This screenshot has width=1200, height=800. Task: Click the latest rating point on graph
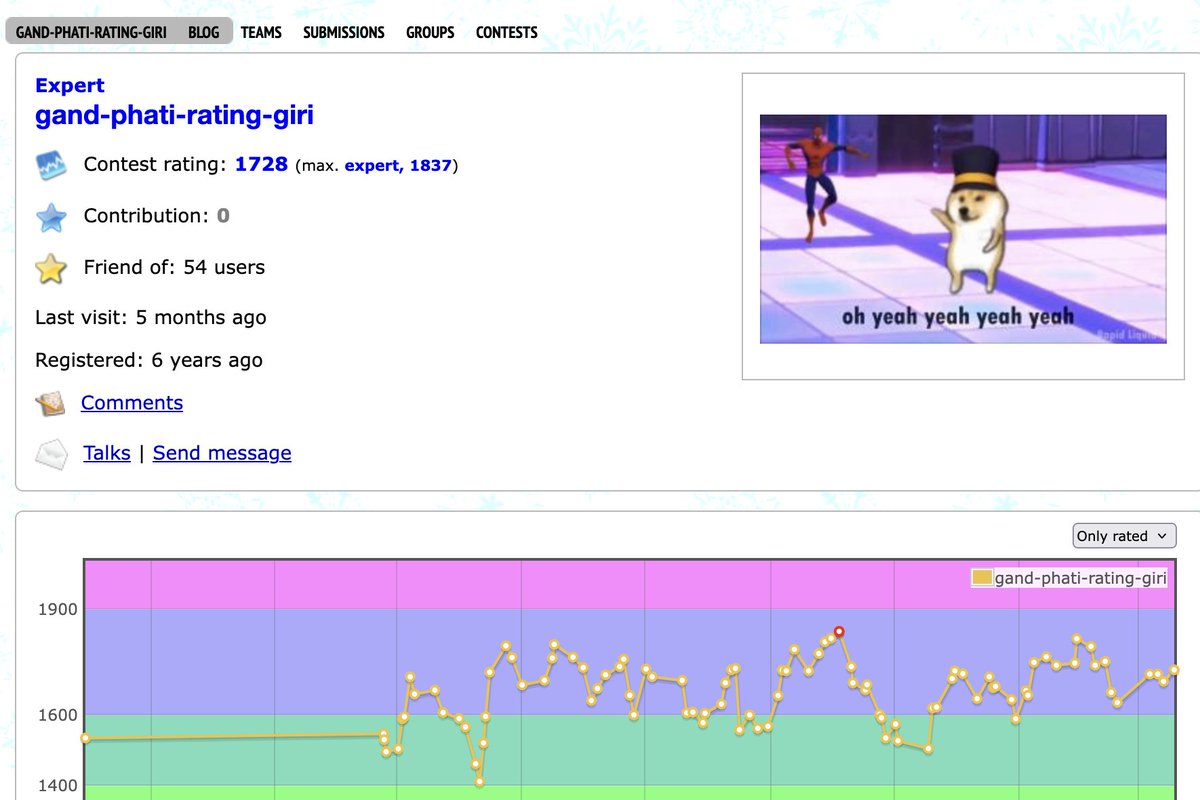pyautogui.click(x=1174, y=670)
